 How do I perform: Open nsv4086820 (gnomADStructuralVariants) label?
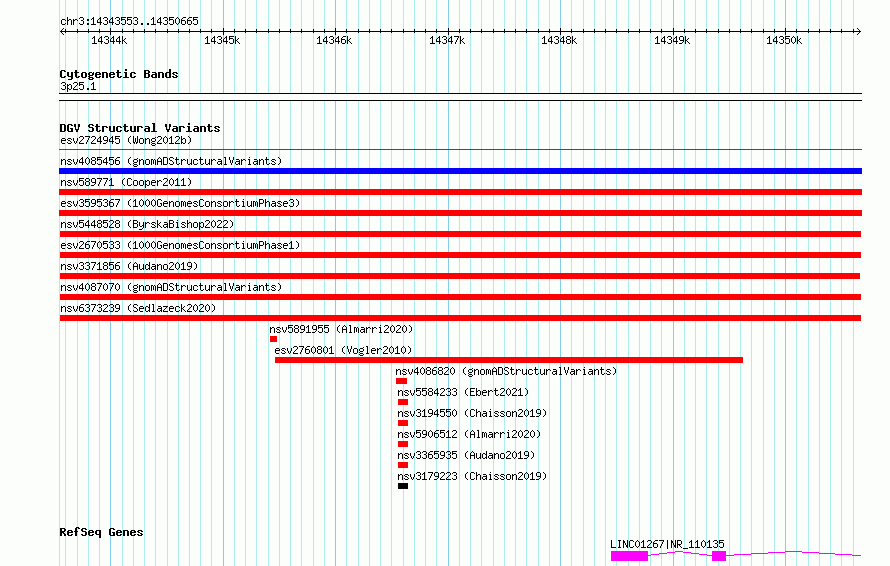(x=506, y=371)
